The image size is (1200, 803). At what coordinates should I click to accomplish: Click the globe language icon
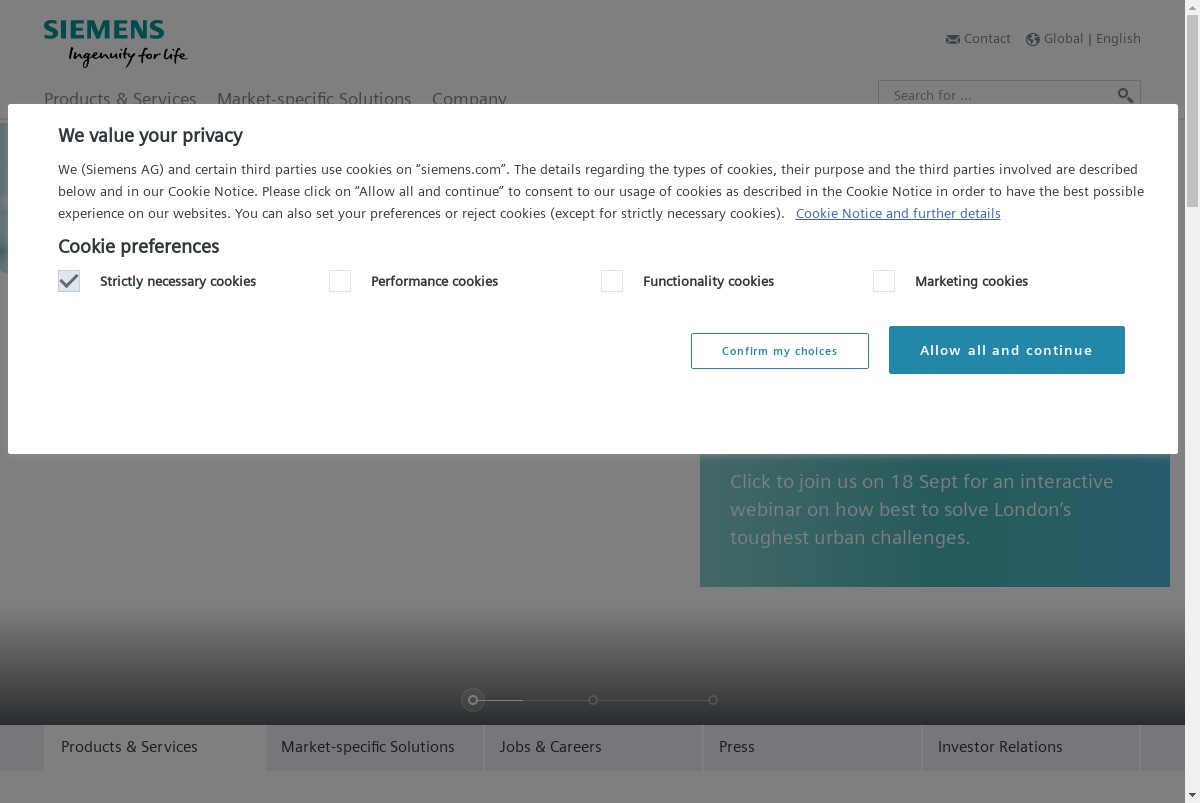coord(1033,39)
